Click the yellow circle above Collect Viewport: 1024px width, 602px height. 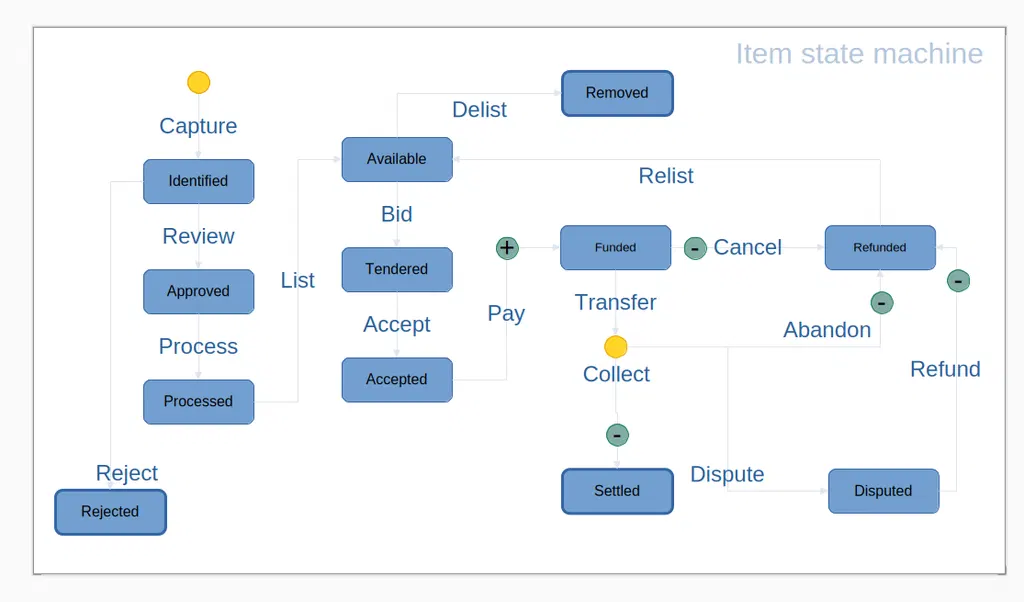pos(615,347)
